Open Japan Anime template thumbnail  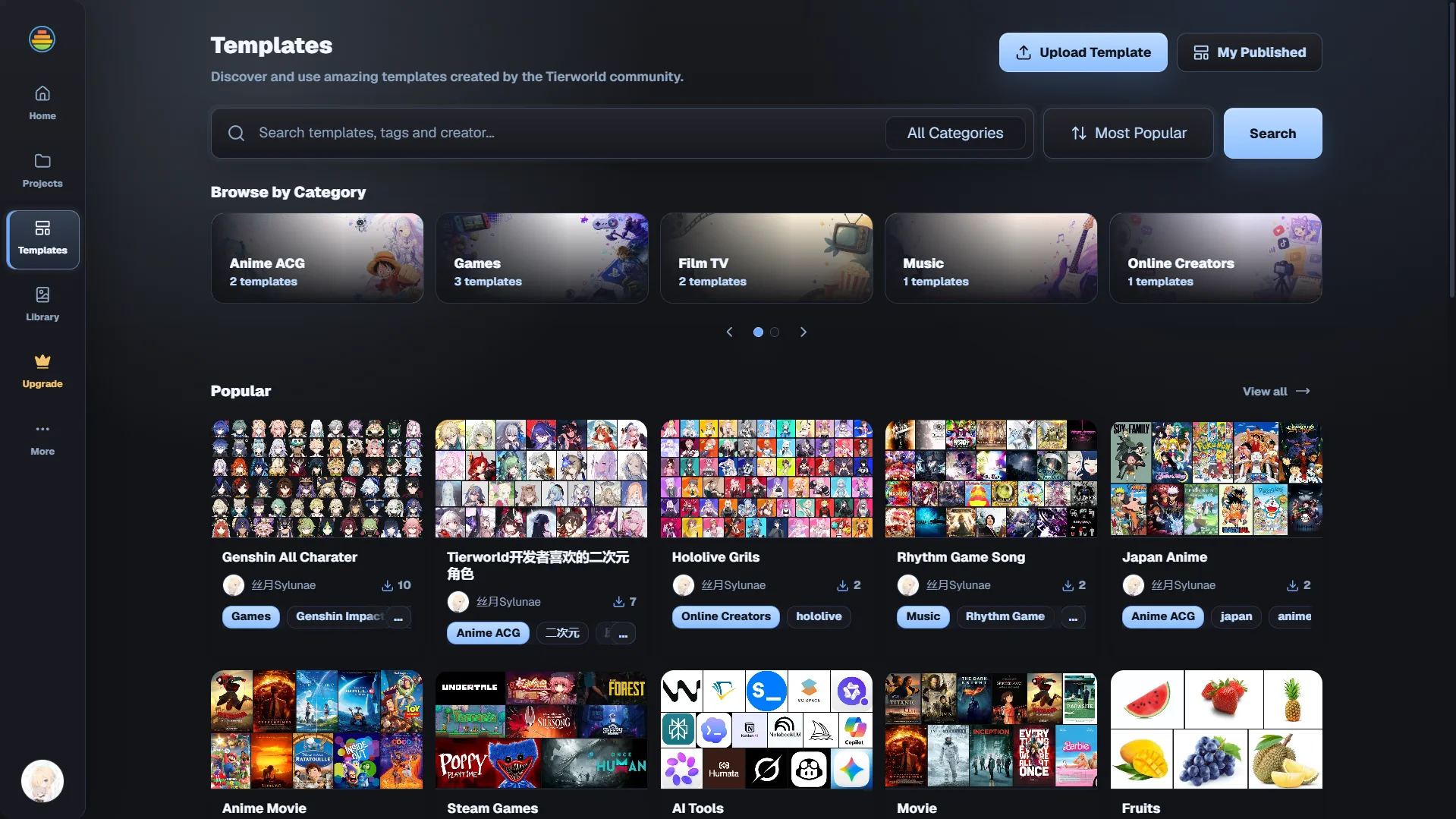click(1215, 478)
